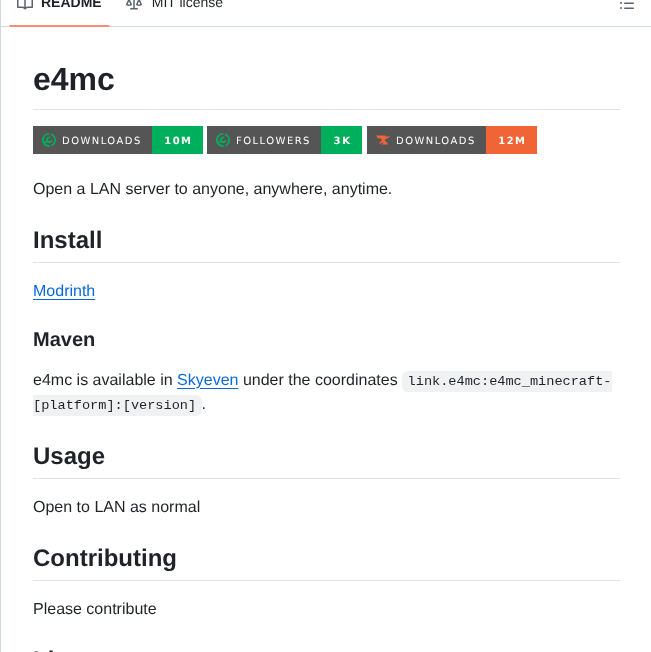Click the orange 12M downloads count
Viewport: 651px width, 652px height.
click(511, 140)
